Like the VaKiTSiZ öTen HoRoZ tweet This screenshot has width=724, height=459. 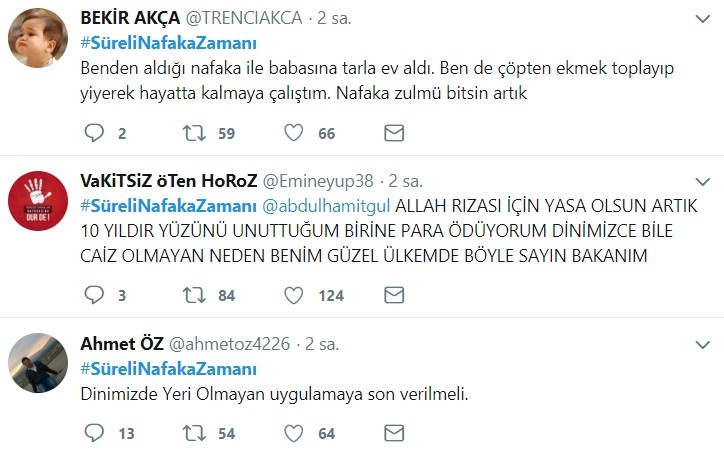tap(295, 295)
